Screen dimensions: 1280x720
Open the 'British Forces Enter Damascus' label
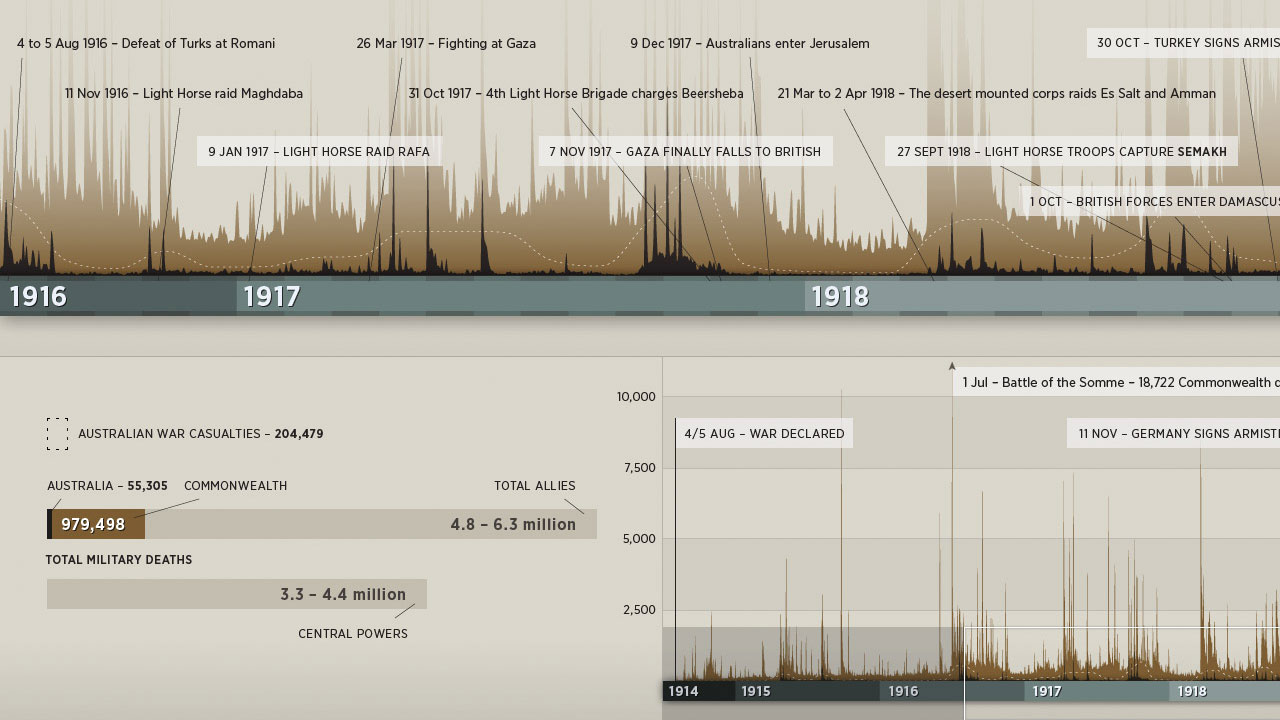(1150, 202)
